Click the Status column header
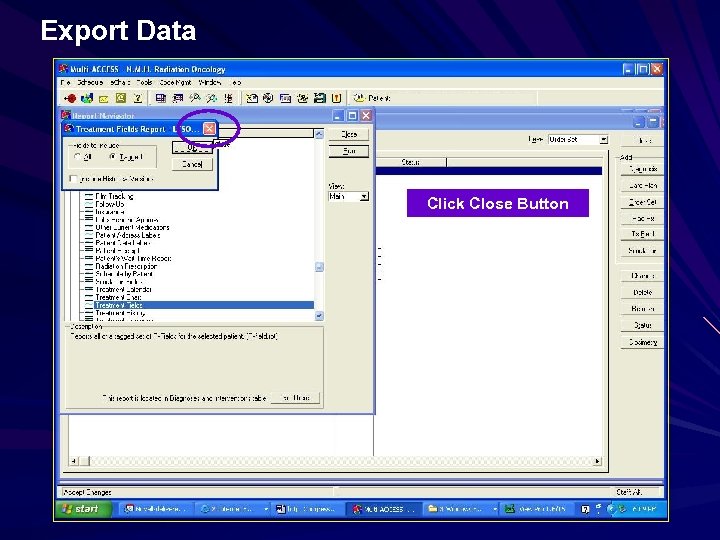Screen dimensions: 720x540 point(411,162)
